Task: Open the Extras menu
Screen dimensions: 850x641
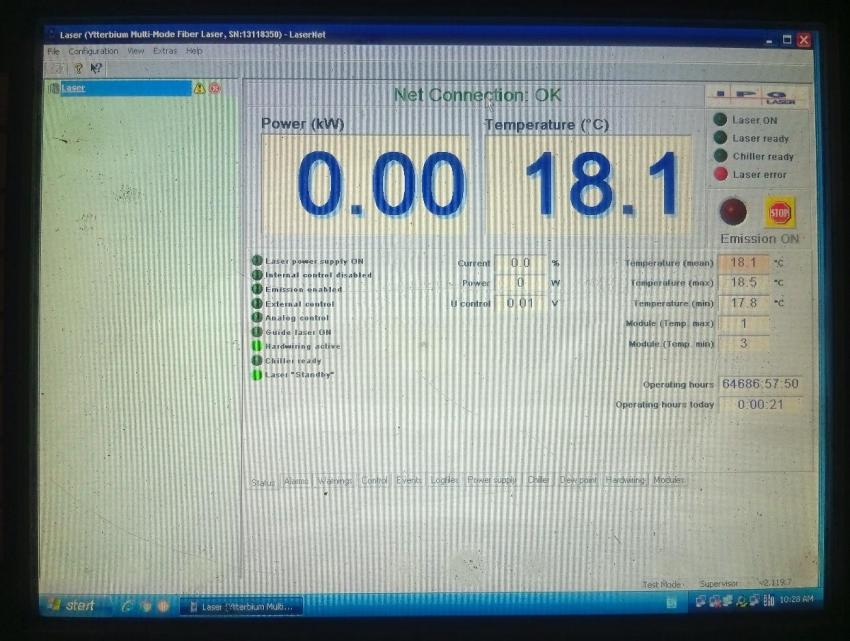Action: [165, 51]
